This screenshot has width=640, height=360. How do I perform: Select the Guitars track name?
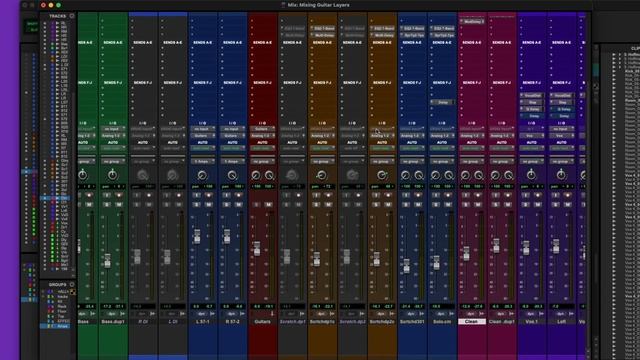(262, 322)
